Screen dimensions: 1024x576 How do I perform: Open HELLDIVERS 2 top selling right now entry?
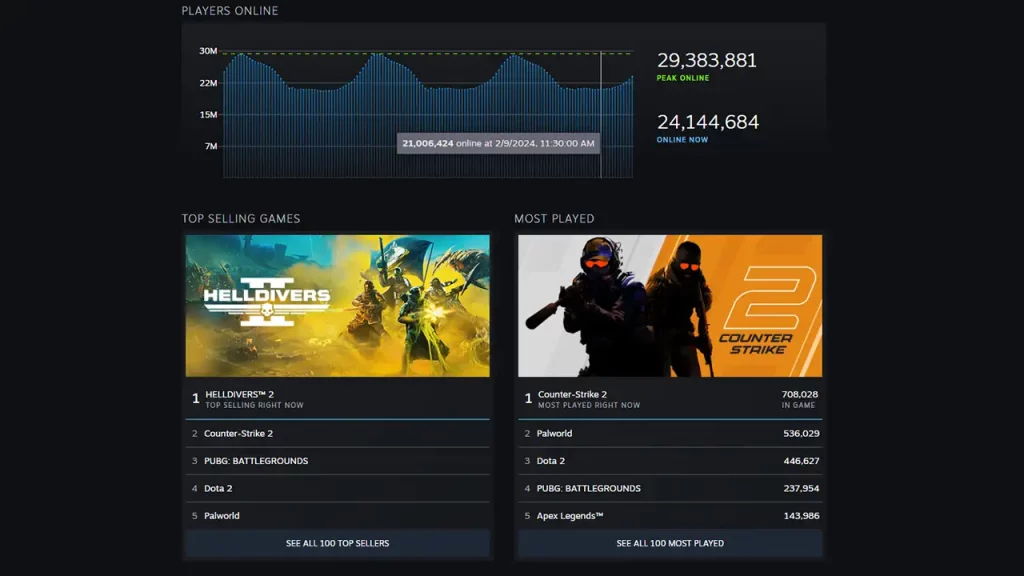pyautogui.click(x=337, y=399)
